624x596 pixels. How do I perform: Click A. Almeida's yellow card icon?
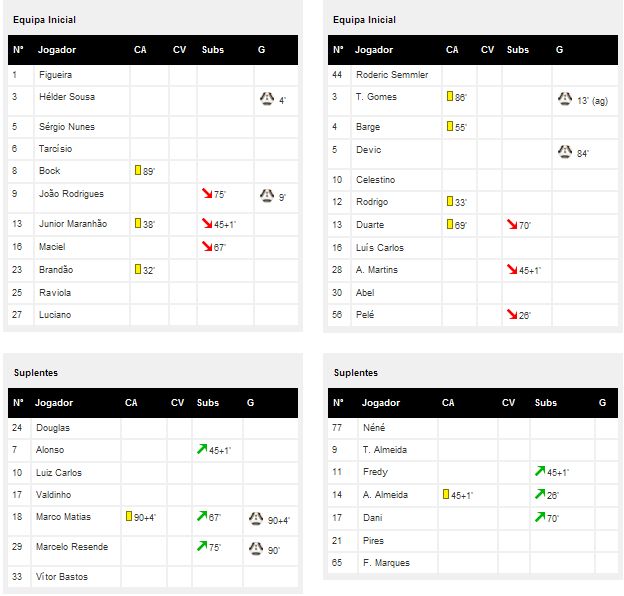[446, 494]
